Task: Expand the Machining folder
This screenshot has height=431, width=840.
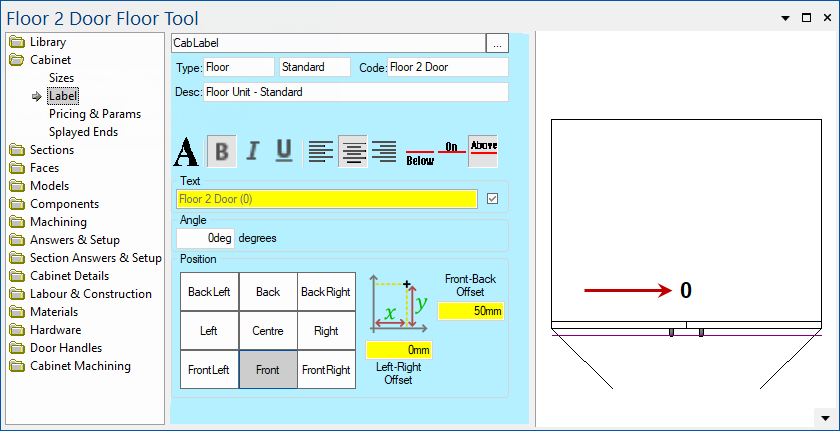Action: [48, 222]
